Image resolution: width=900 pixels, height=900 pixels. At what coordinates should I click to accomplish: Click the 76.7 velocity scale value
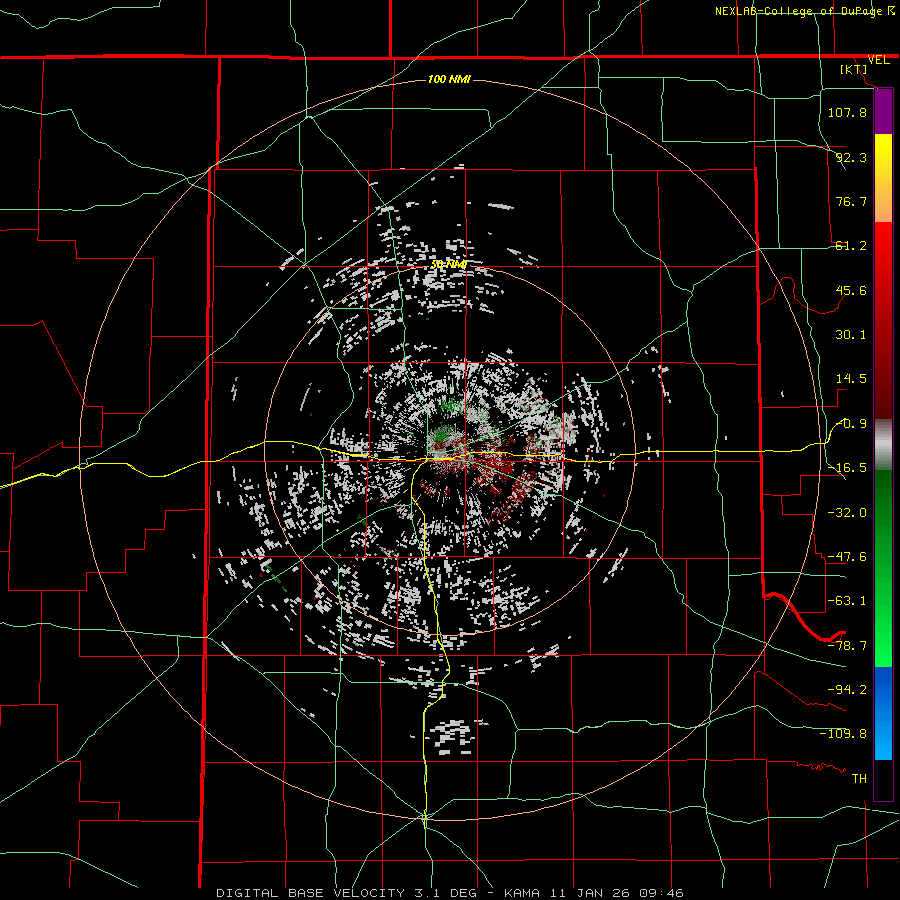(851, 201)
